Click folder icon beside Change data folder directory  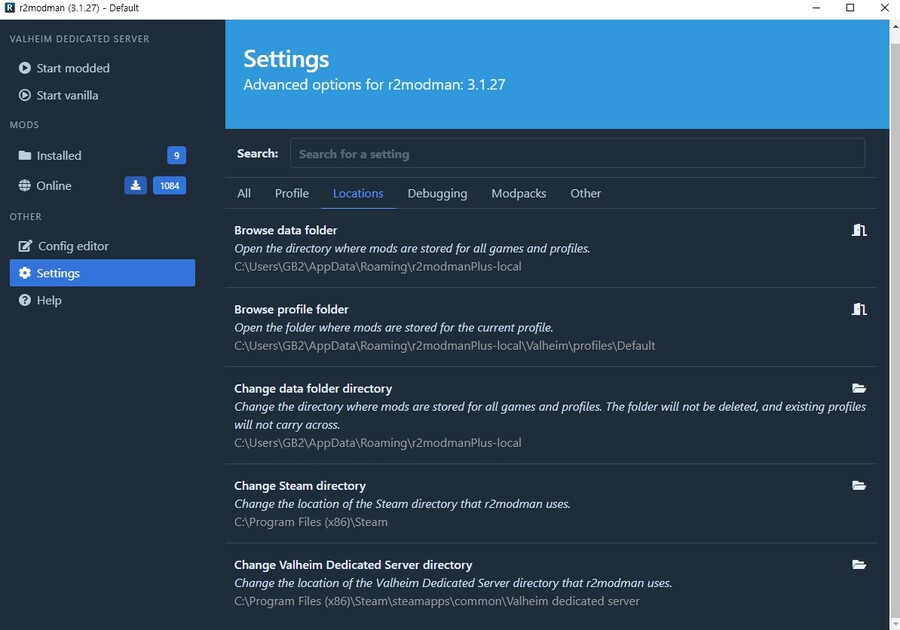coord(858,388)
